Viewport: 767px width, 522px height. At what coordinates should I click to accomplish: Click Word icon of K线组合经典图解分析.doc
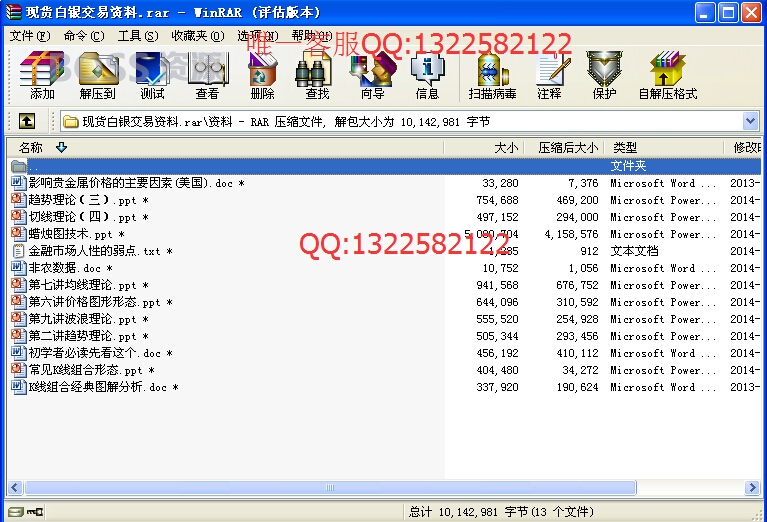point(19,387)
